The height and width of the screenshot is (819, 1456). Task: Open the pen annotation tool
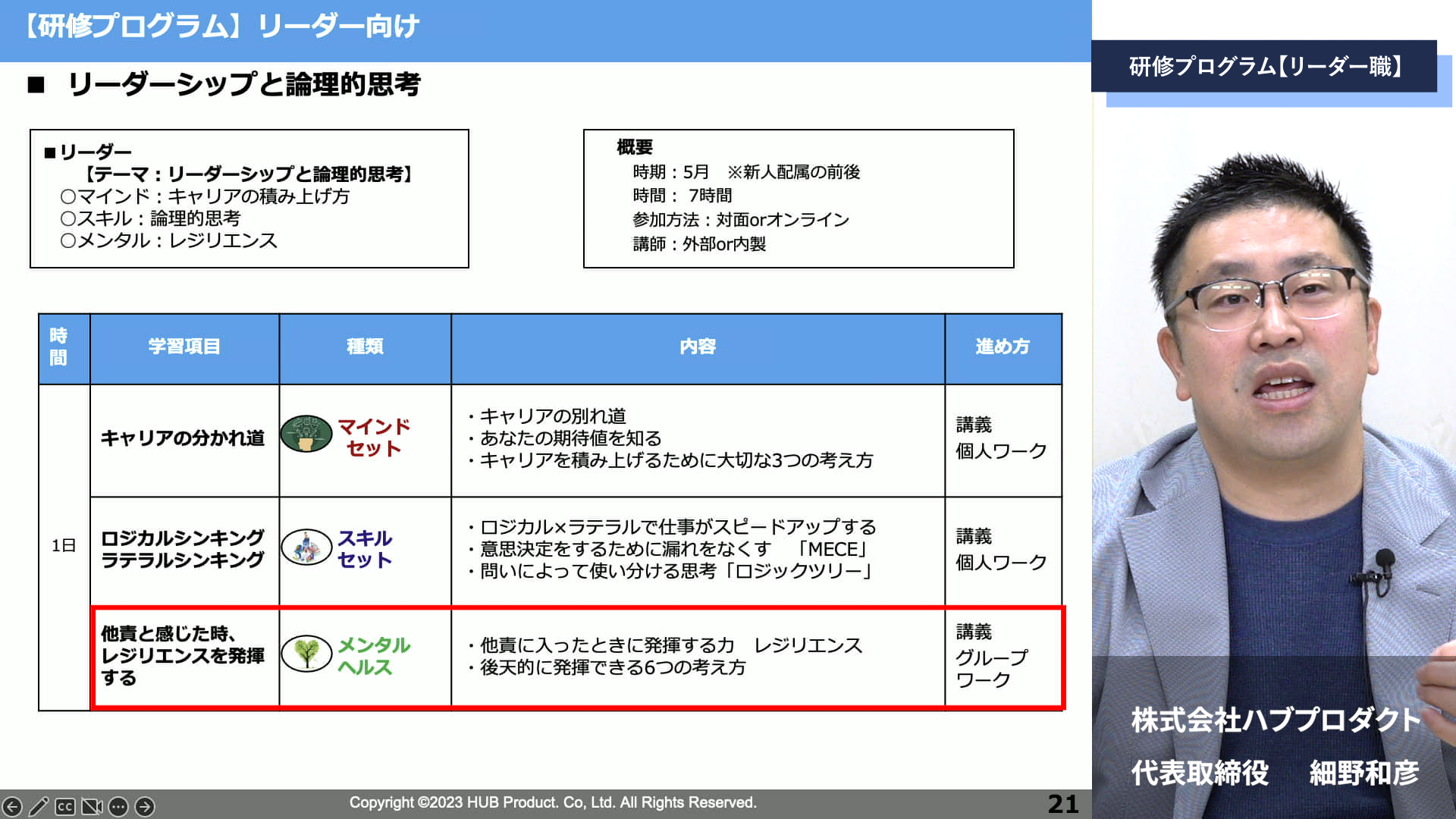click(x=39, y=806)
